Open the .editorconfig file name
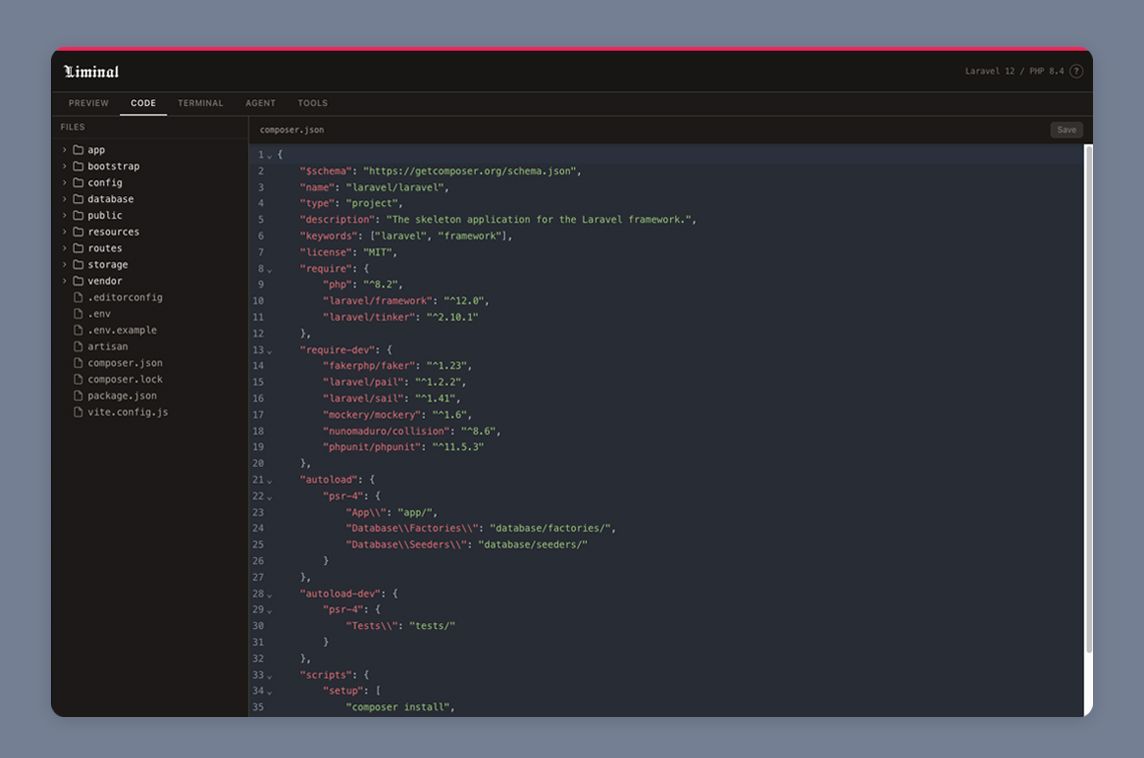1144x758 pixels. (x=125, y=297)
